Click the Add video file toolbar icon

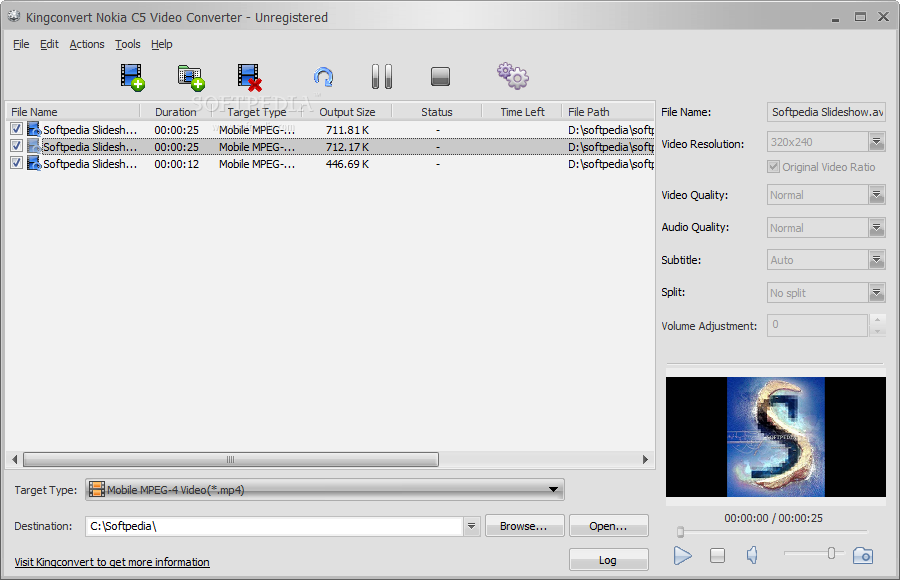[133, 77]
